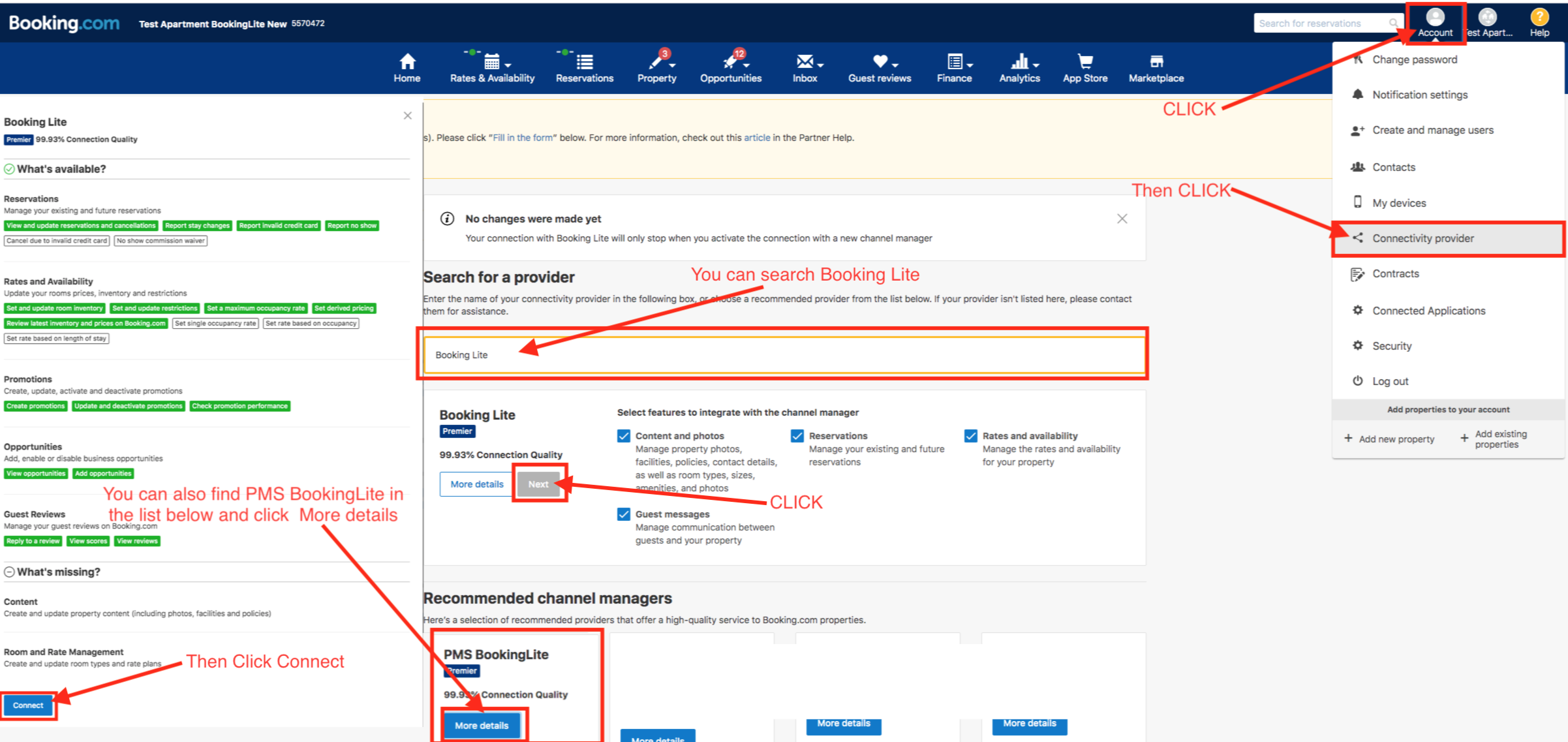Click Set derived pricing tag
This screenshot has width=1568, height=742.
(x=344, y=308)
